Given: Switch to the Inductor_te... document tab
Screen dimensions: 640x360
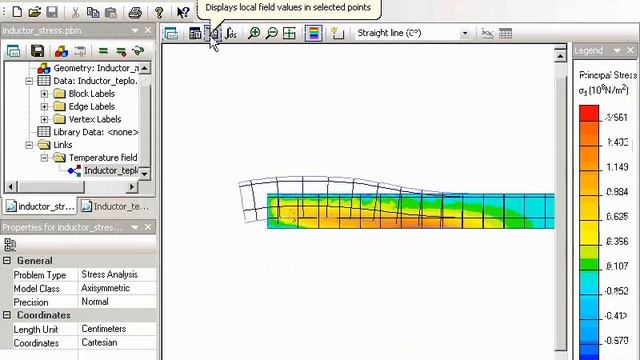Looking at the screenshot, I should [116, 207].
